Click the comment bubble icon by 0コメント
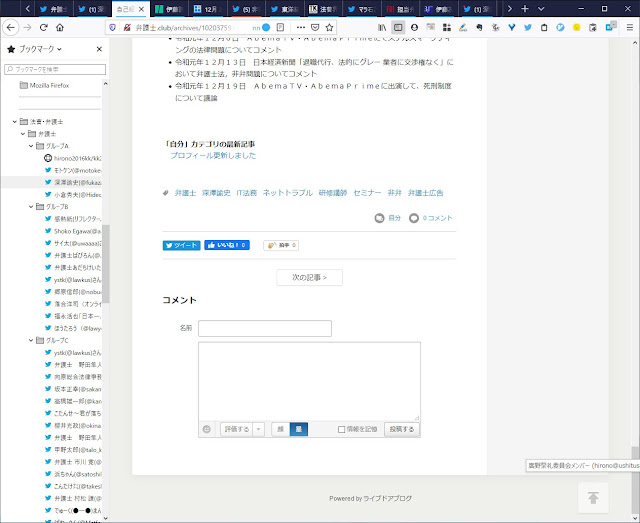 tap(414, 218)
